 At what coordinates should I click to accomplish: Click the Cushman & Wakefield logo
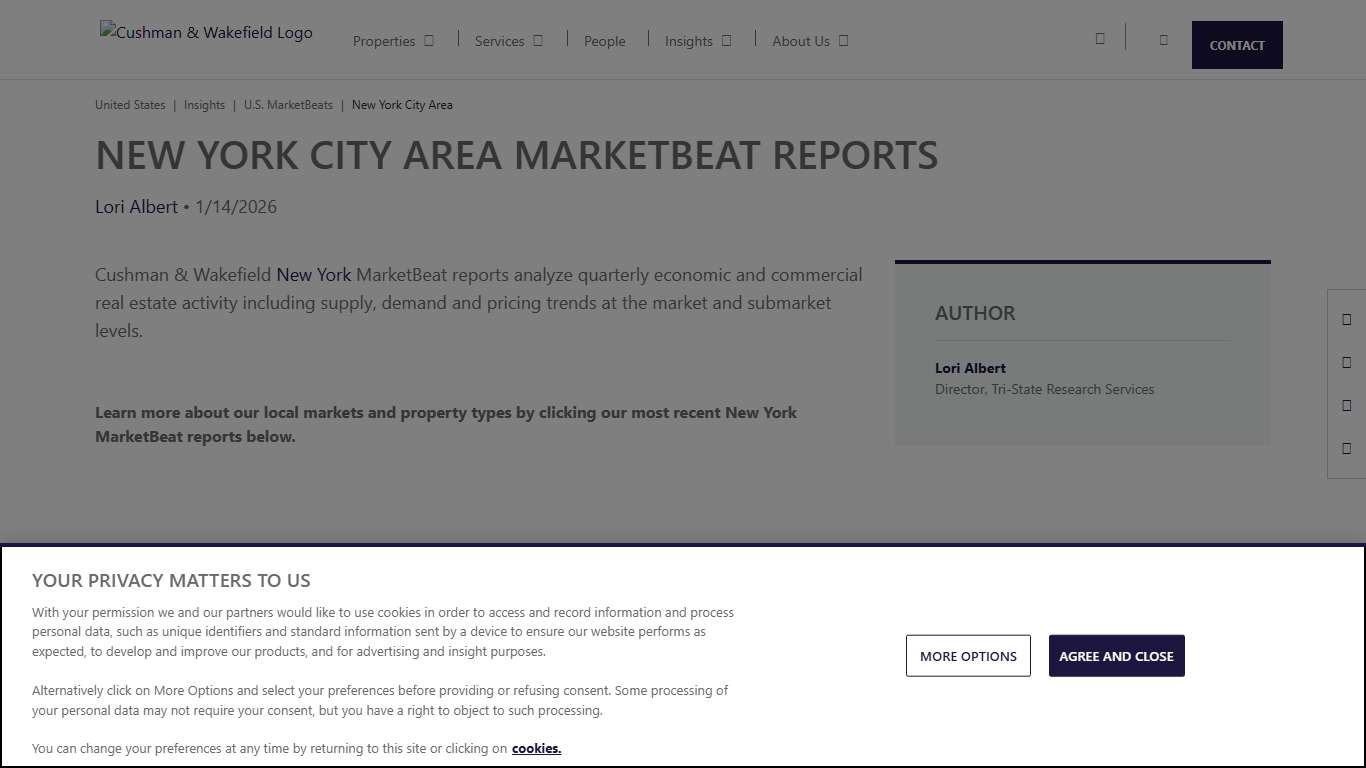coord(206,32)
